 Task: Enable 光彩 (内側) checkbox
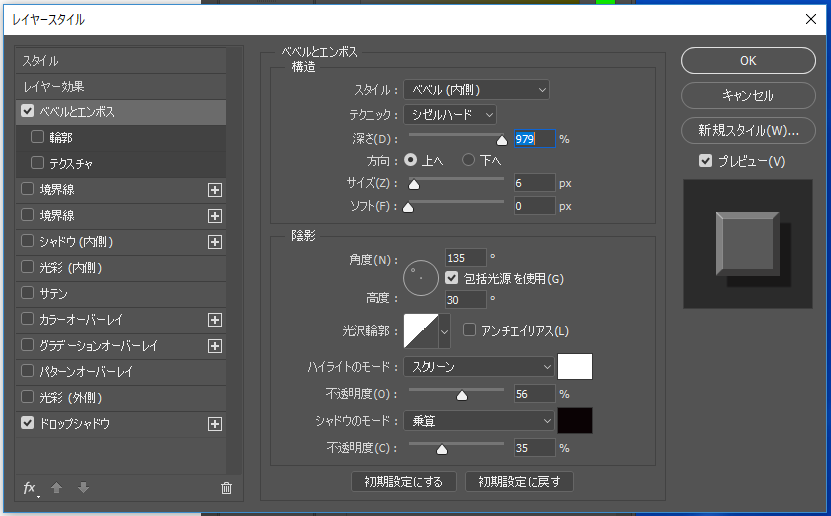(28, 266)
